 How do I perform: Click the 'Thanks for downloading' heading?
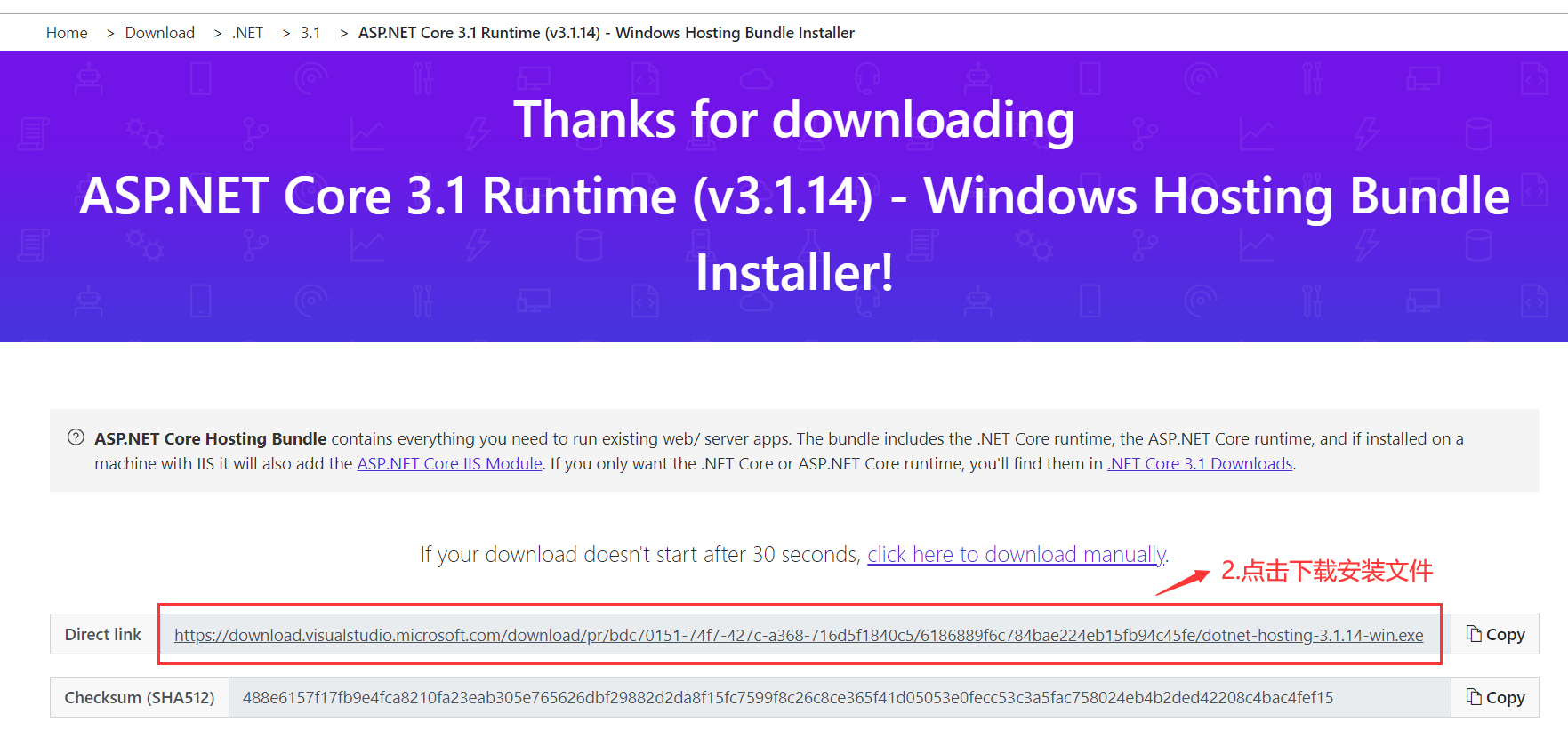tap(794, 119)
